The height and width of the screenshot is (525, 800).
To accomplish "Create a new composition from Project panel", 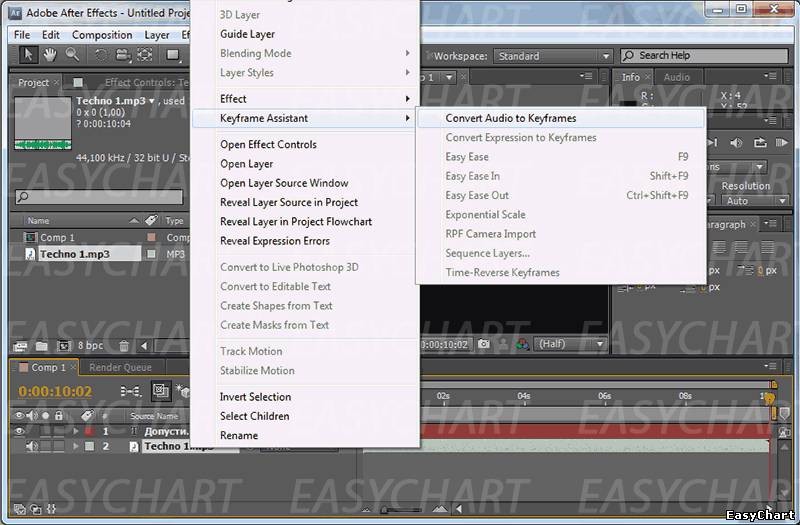I will point(63,346).
